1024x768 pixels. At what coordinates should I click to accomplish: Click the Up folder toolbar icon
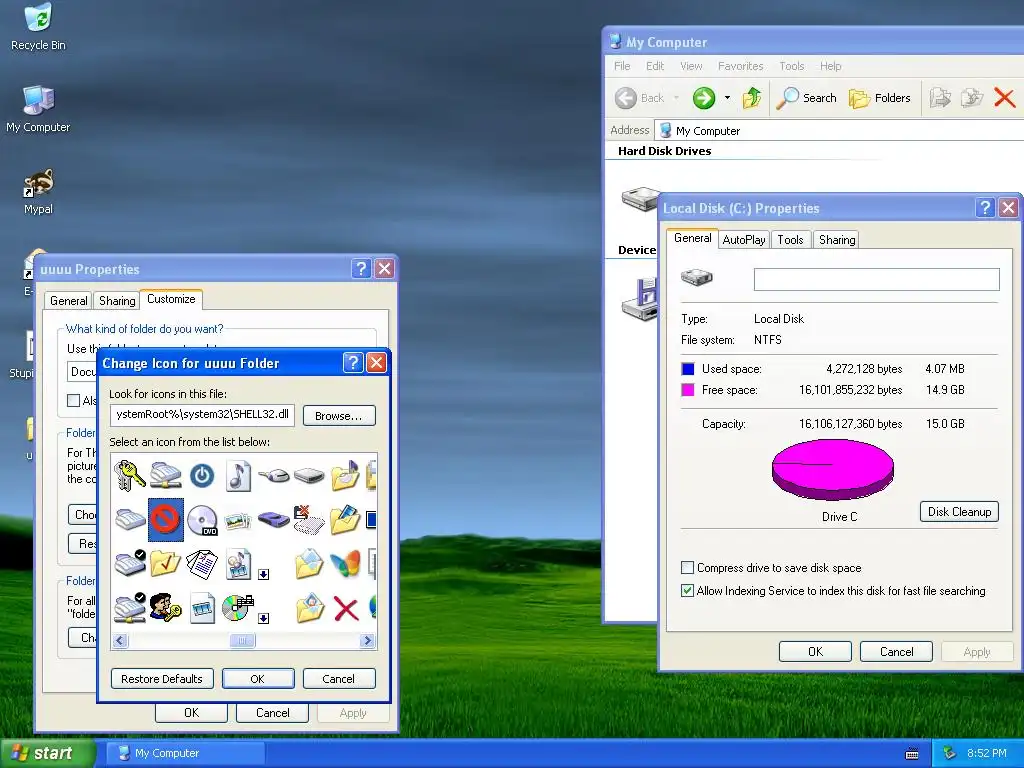coord(752,98)
